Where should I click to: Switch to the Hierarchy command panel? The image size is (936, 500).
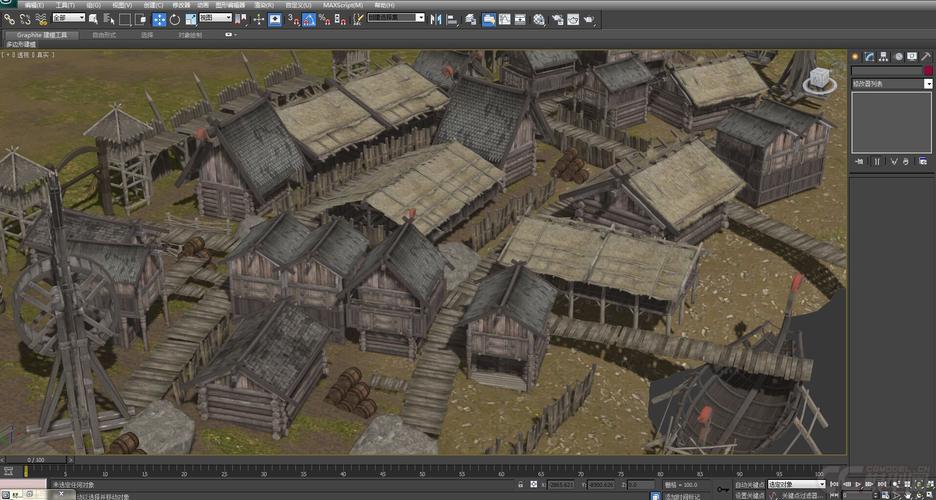(x=884, y=57)
